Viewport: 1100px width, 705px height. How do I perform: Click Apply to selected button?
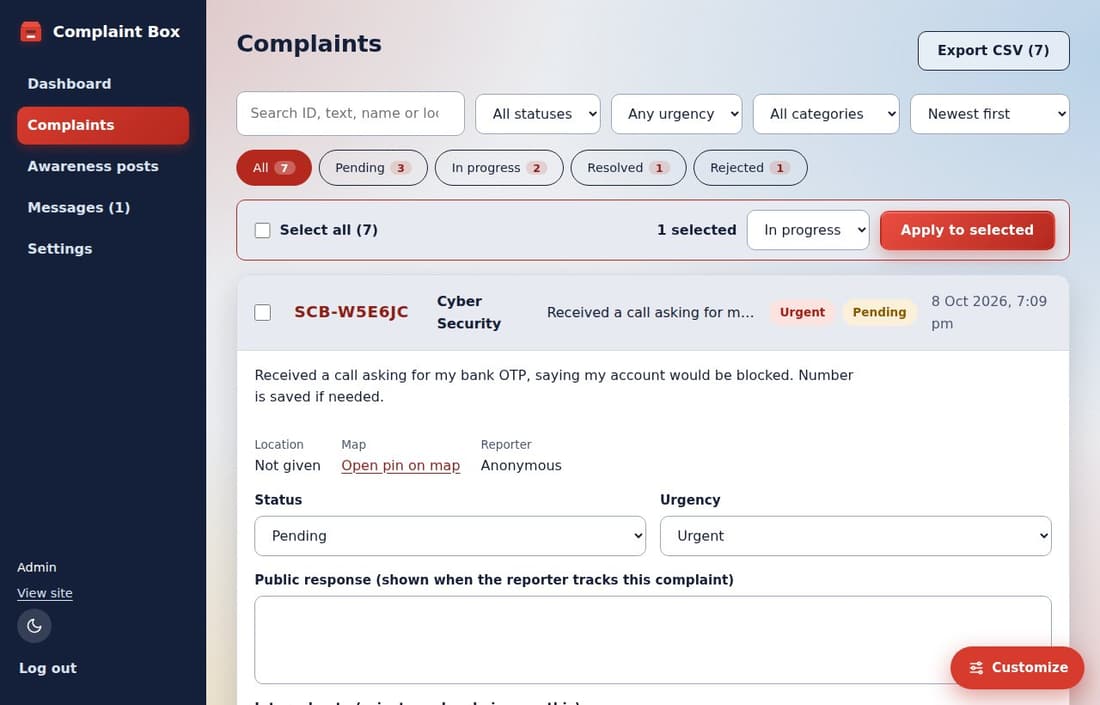point(967,230)
